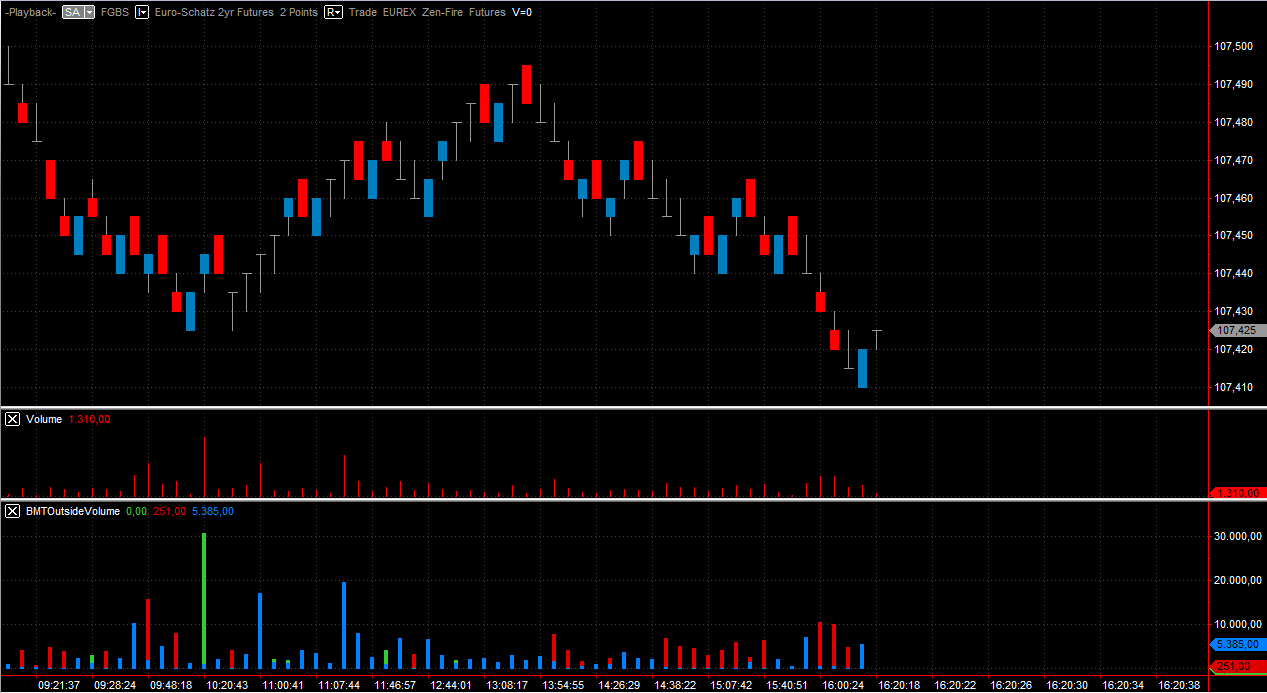Image resolution: width=1267 pixels, height=693 pixels.
Task: Click the 107,490 price axis label
Action: (1233, 84)
